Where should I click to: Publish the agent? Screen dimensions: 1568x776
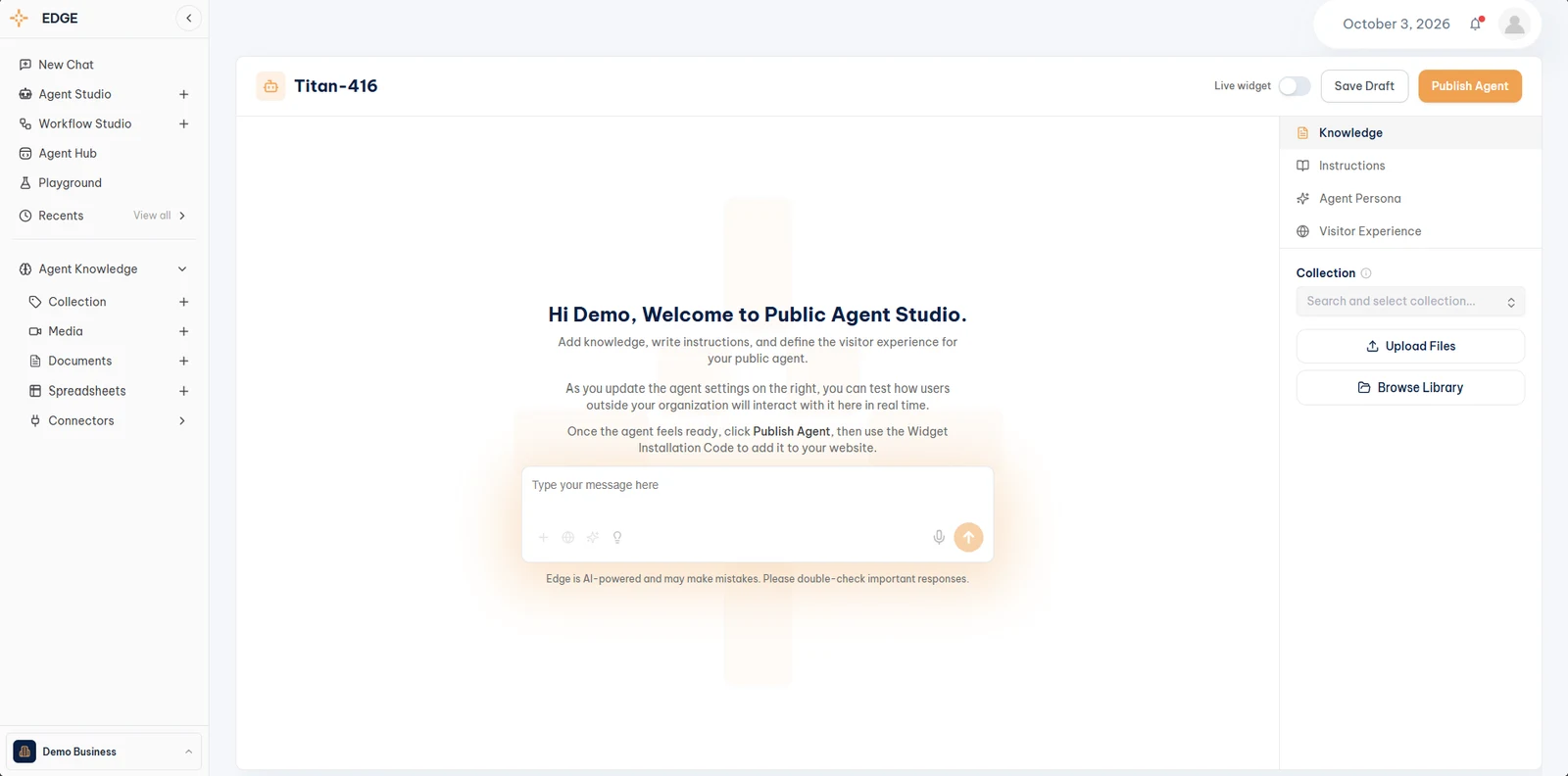(x=1470, y=86)
